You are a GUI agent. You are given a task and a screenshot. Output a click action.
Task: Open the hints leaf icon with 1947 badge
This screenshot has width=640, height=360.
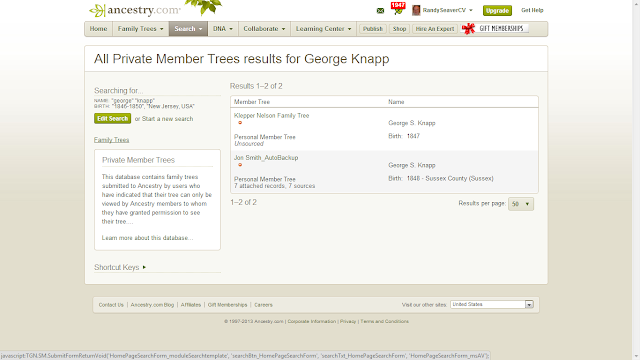click(x=398, y=9)
